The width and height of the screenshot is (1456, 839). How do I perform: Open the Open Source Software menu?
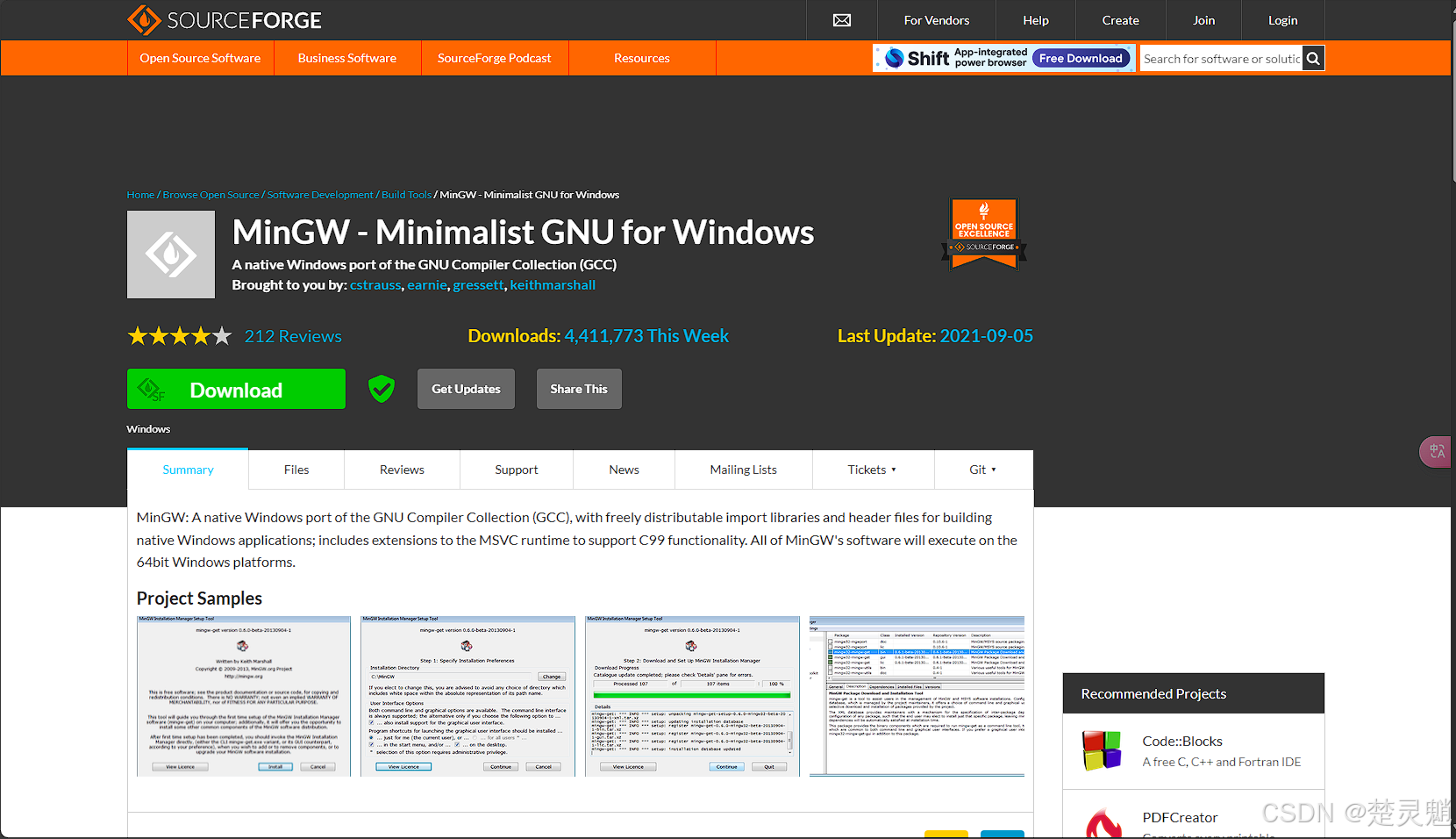point(200,58)
